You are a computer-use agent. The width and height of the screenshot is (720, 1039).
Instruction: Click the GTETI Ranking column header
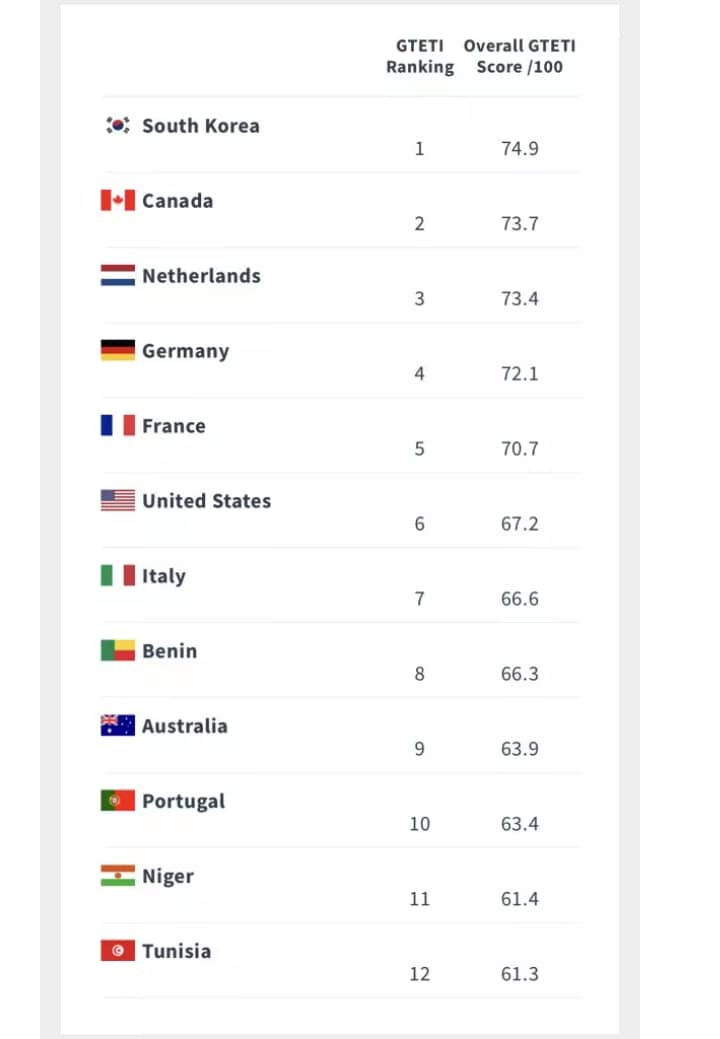(x=420, y=57)
